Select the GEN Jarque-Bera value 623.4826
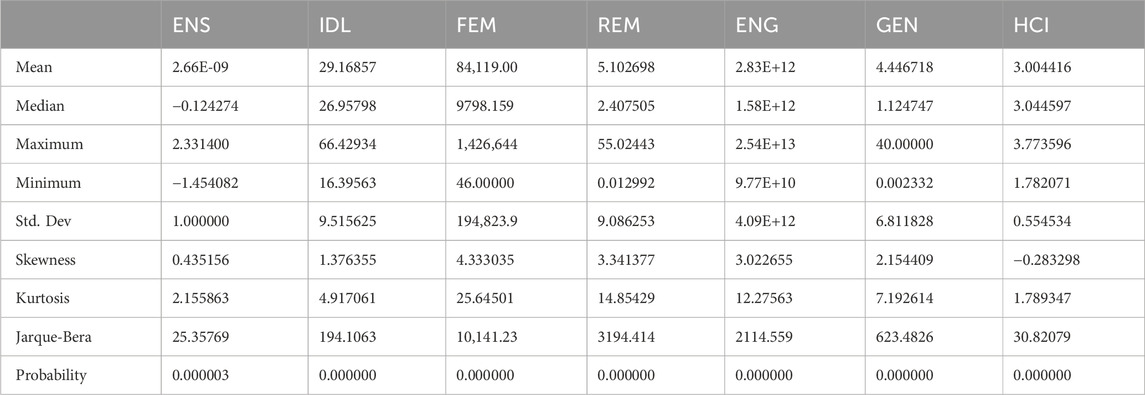Viewport: 1145px width, 395px height. pyautogui.click(x=904, y=337)
